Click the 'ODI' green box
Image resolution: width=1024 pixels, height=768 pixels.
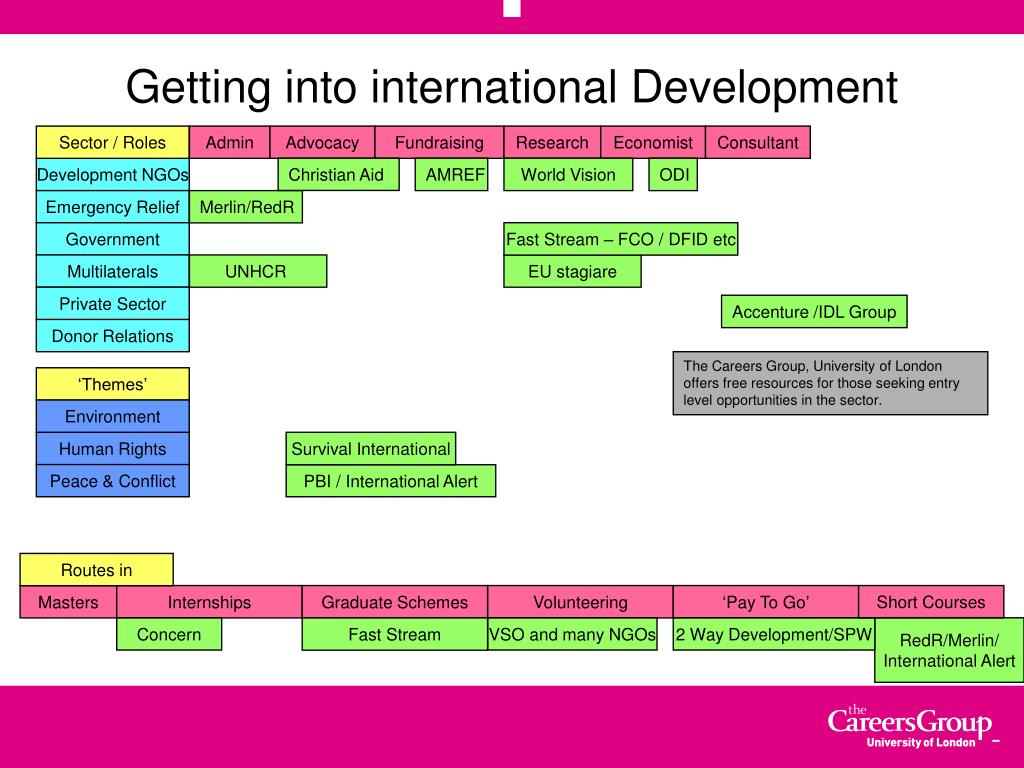point(673,174)
